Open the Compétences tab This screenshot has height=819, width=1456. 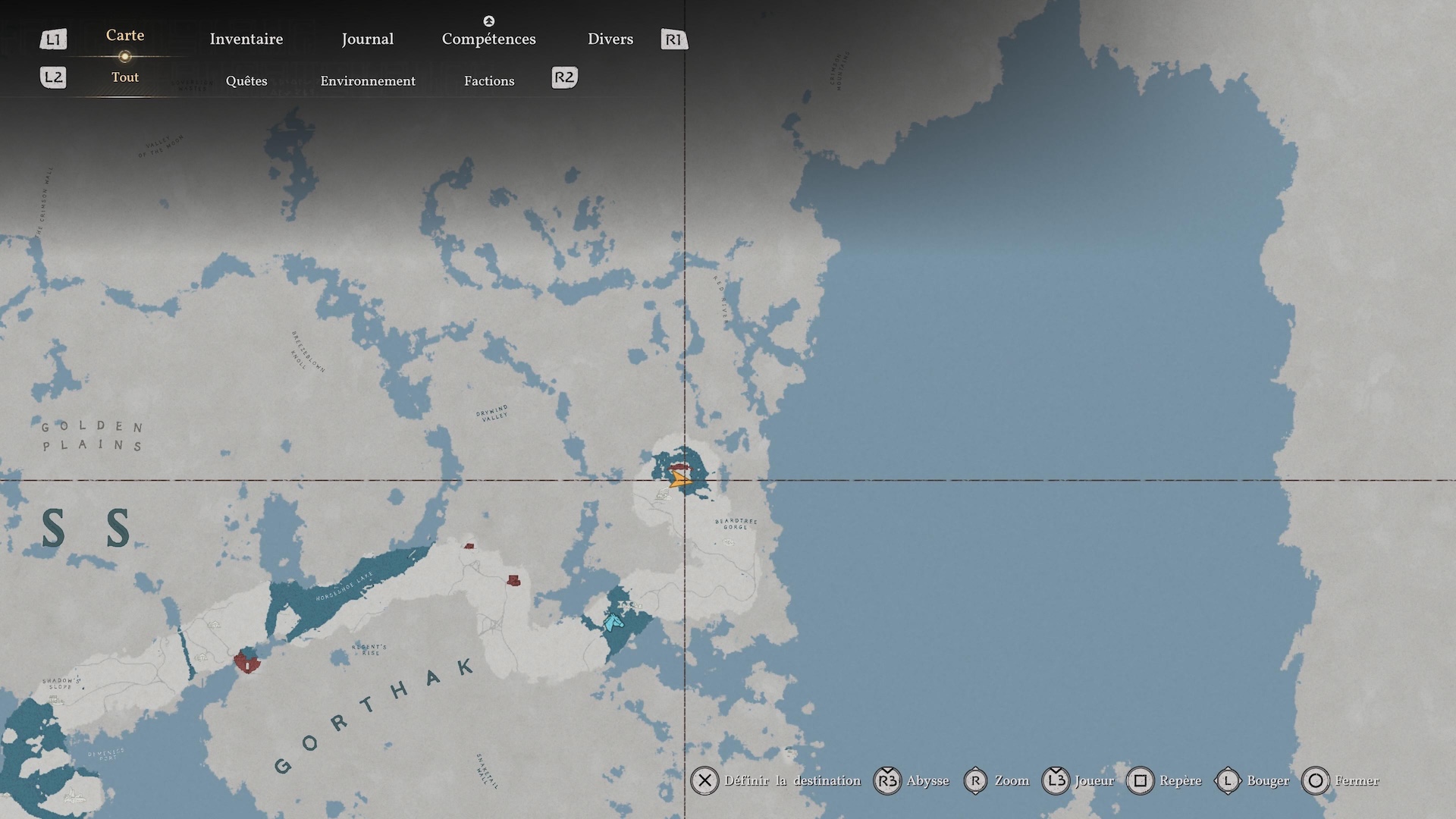click(x=488, y=39)
